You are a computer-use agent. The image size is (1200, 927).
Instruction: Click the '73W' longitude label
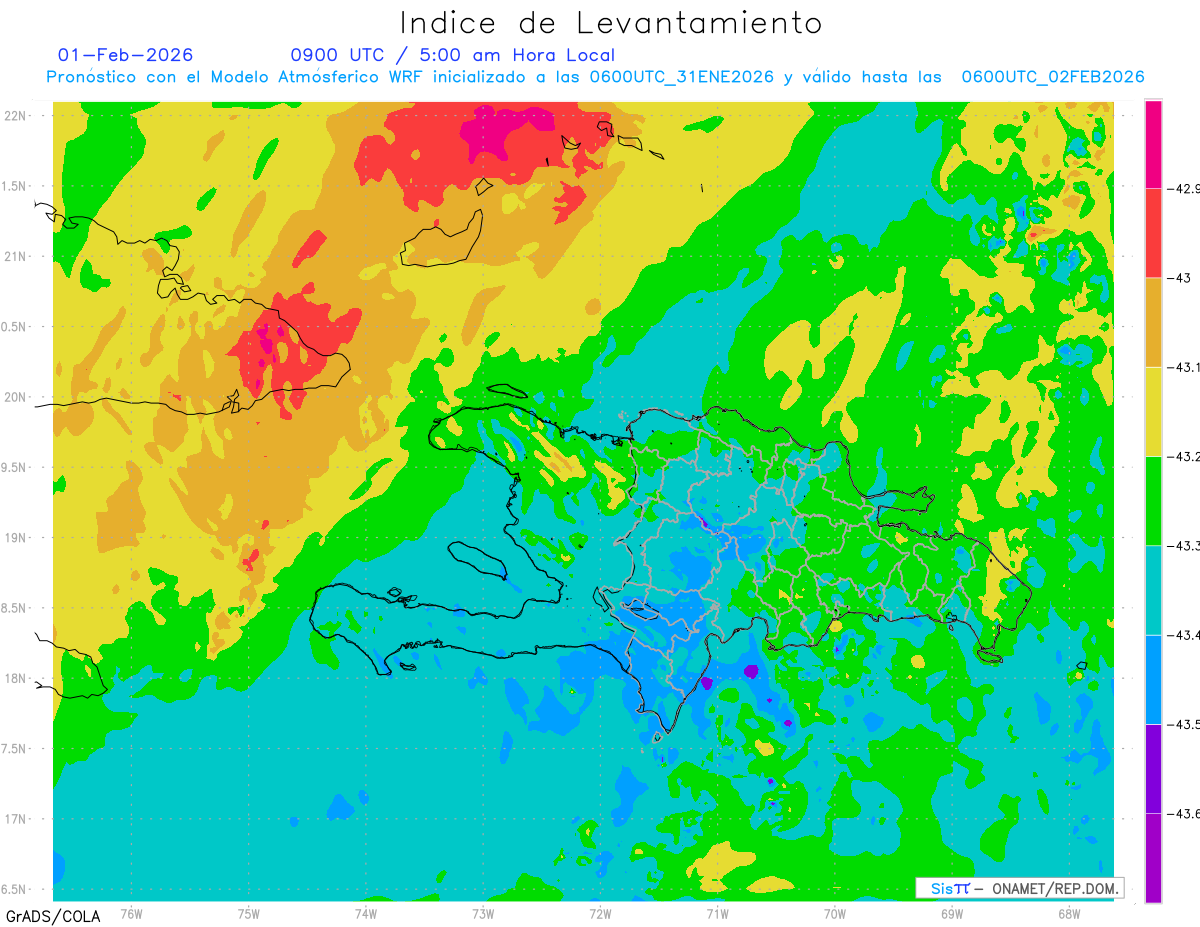tap(483, 912)
